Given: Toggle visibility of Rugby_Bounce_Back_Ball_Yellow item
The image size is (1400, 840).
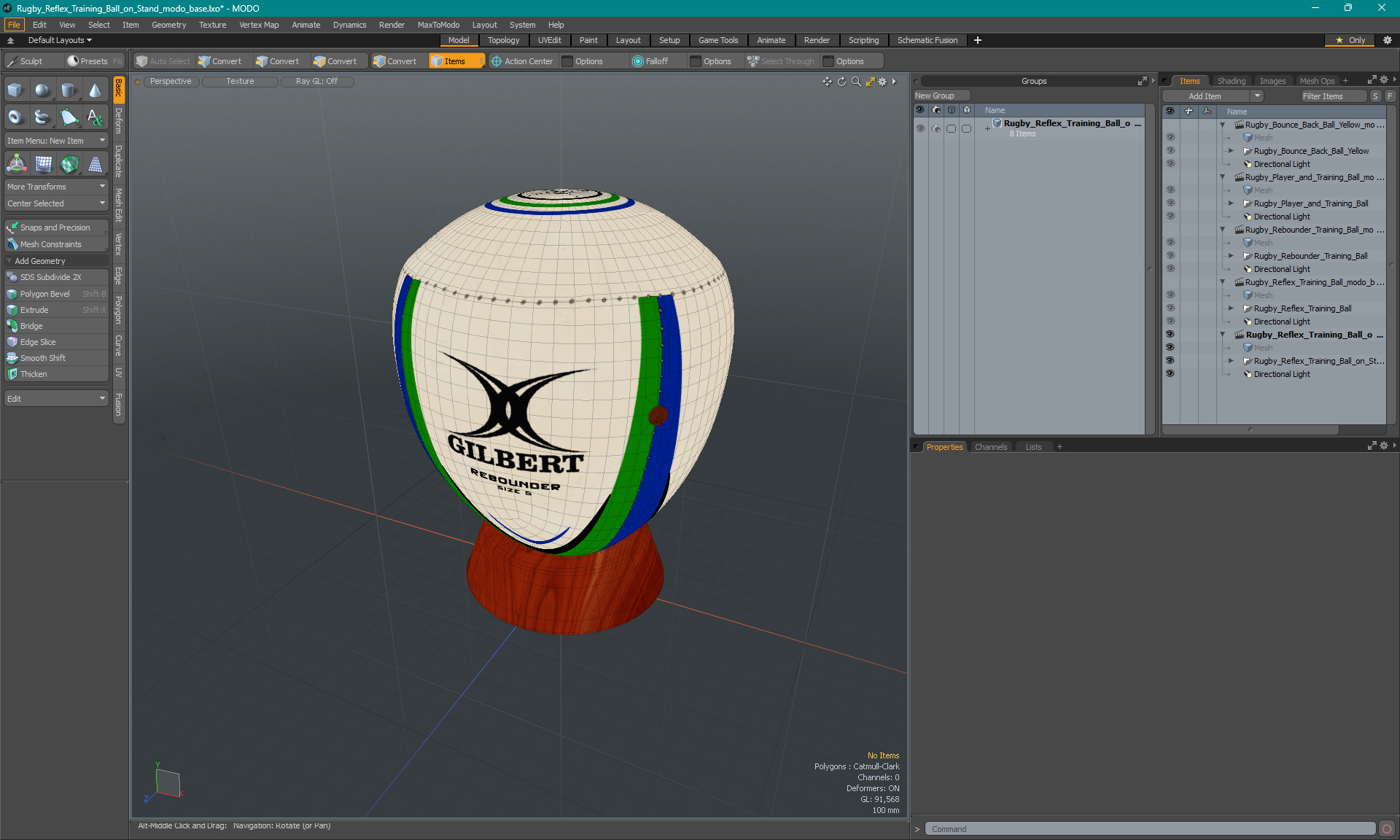Looking at the screenshot, I should (x=1170, y=151).
